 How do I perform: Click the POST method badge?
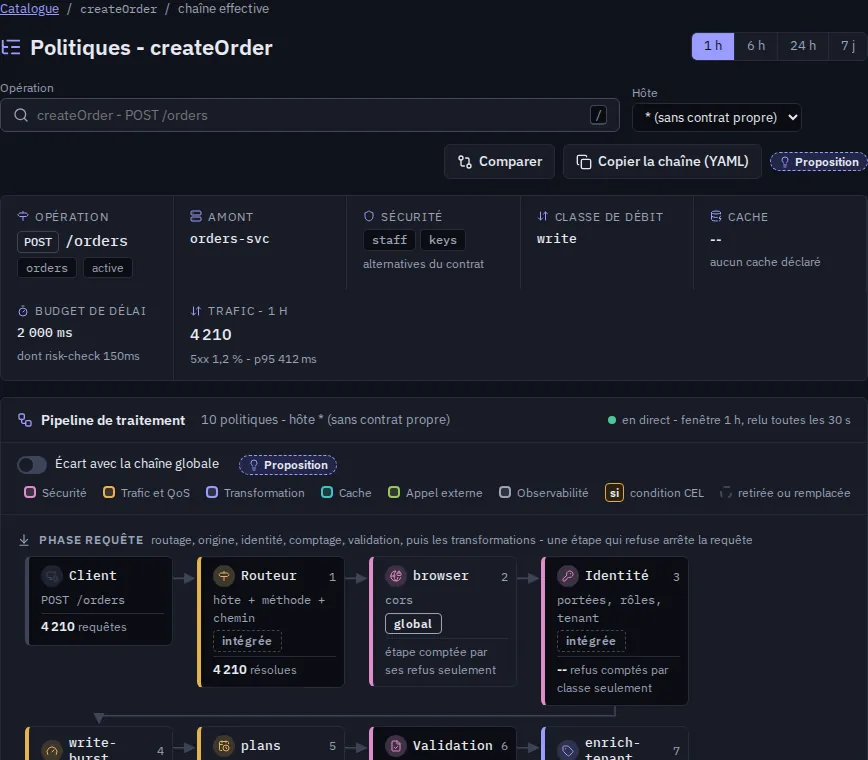pos(38,242)
